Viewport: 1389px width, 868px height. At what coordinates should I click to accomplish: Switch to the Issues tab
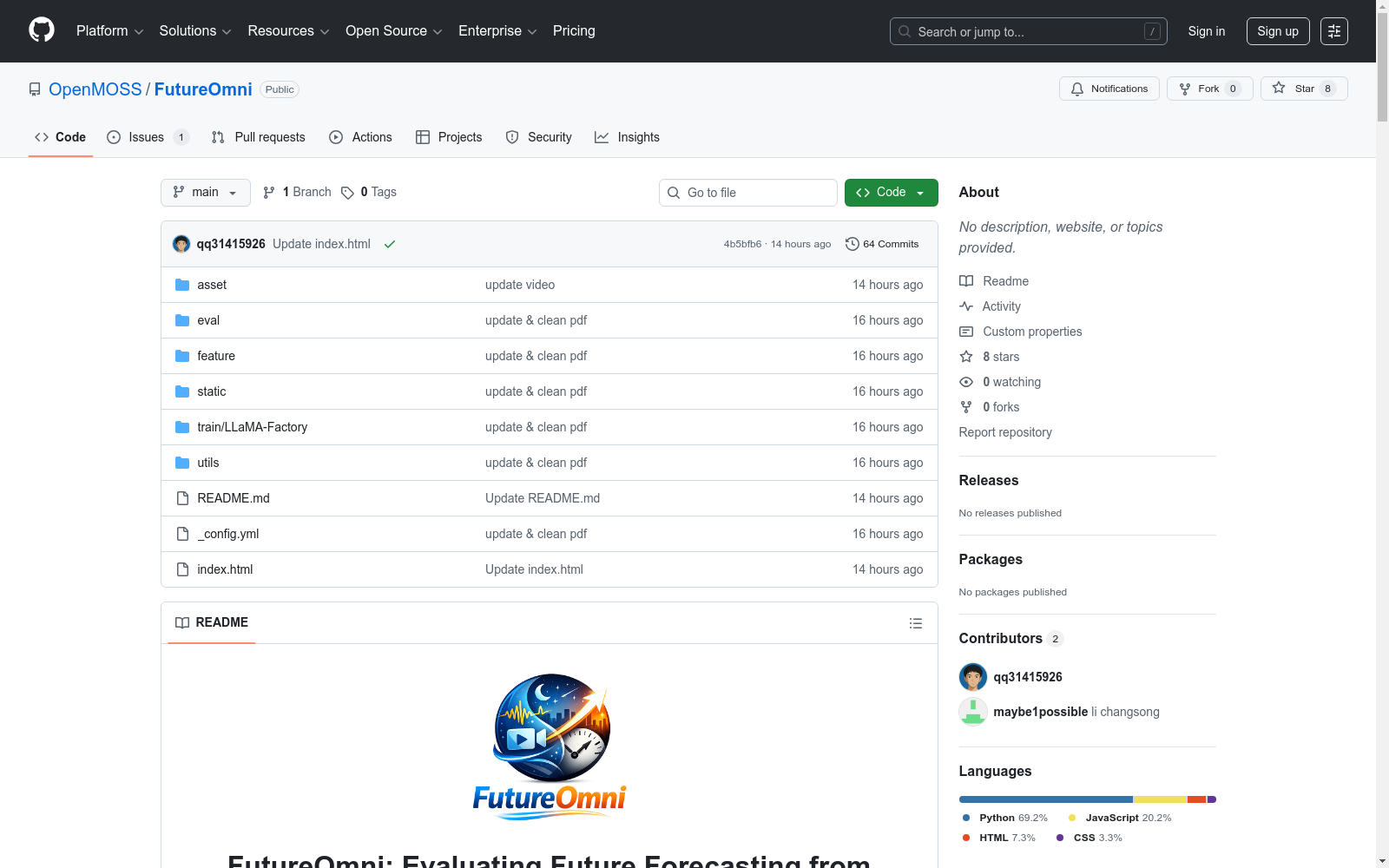pyautogui.click(x=148, y=137)
